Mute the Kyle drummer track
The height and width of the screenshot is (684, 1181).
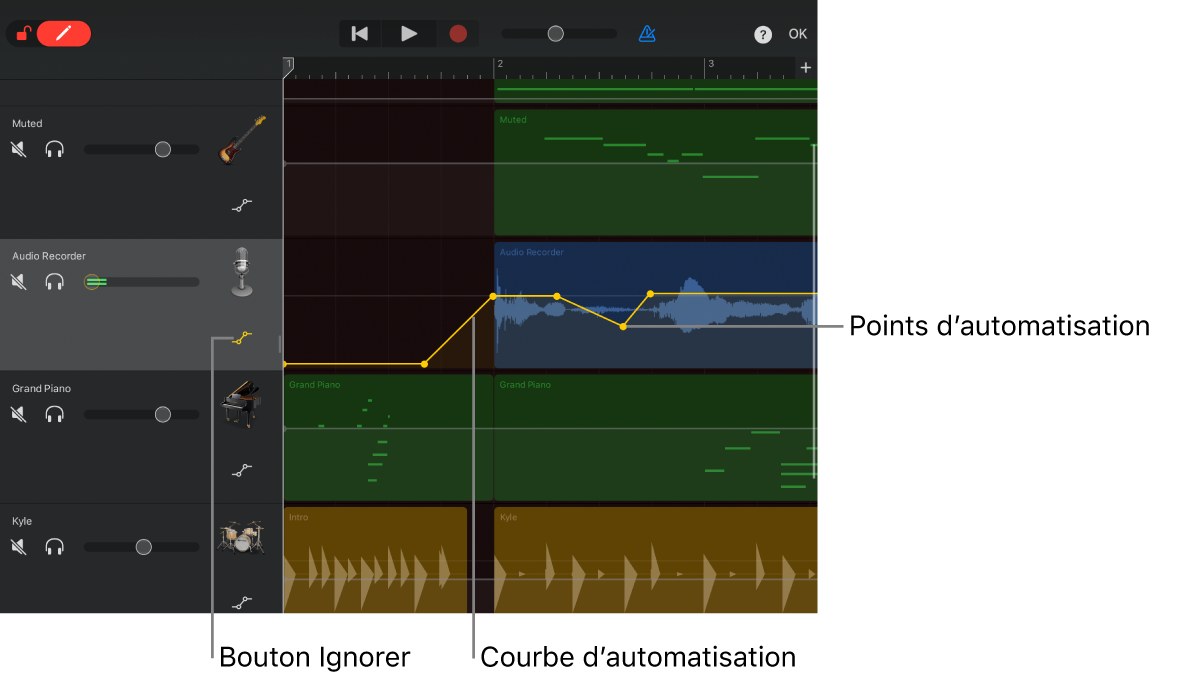tap(19, 547)
